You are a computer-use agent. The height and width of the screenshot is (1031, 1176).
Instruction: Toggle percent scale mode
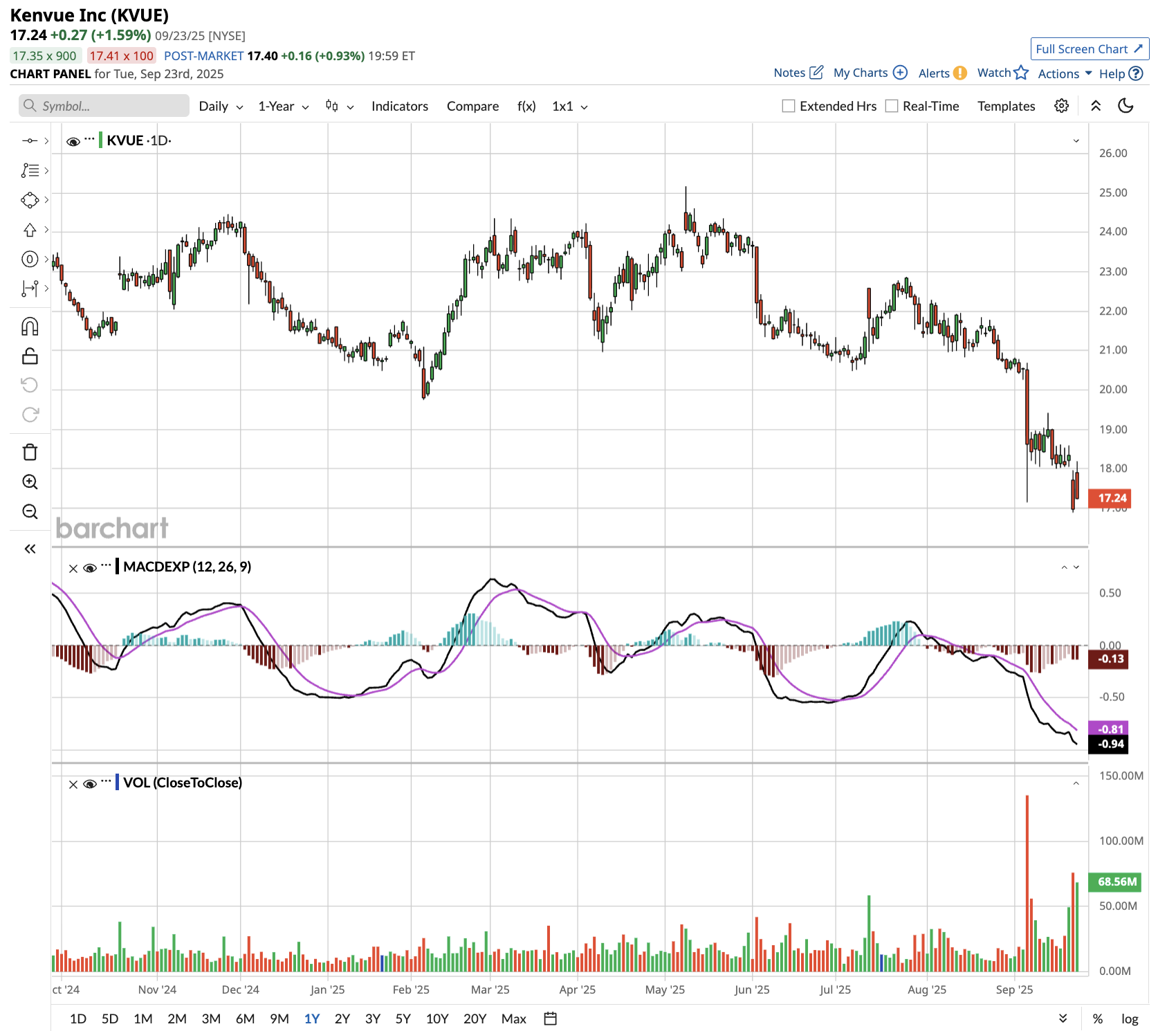1097,1019
